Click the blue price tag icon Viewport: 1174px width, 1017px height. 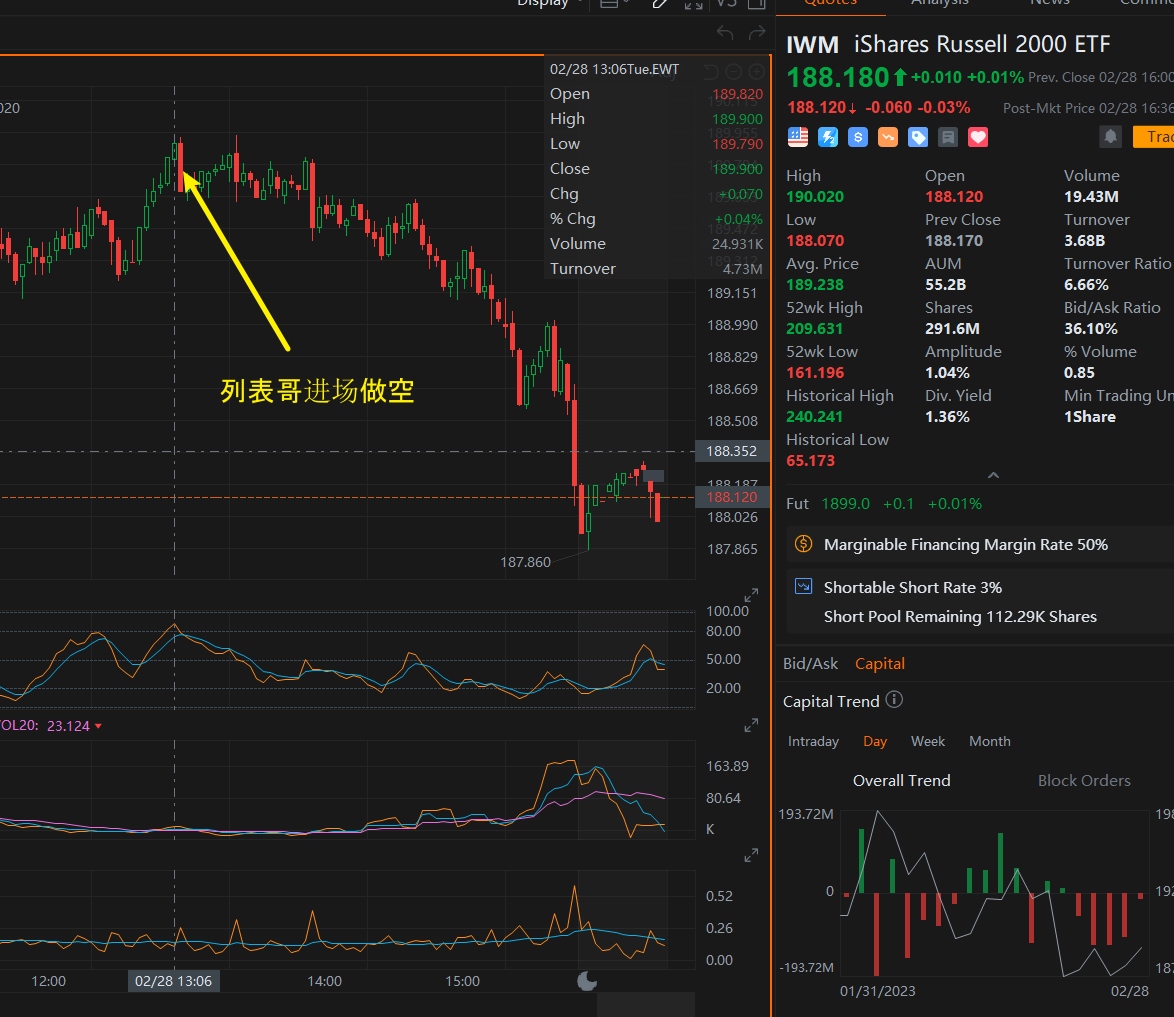pos(918,137)
